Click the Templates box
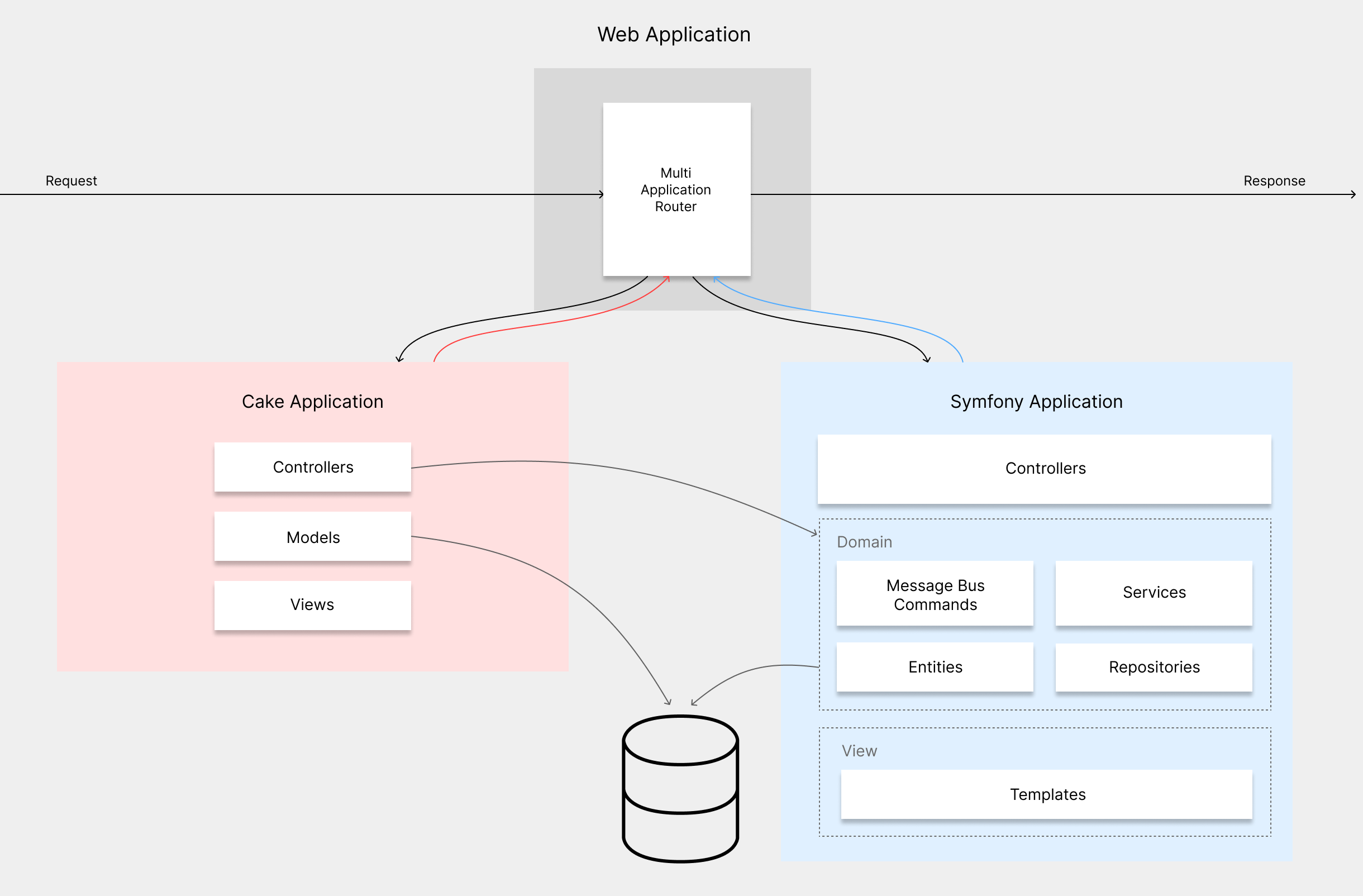Image resolution: width=1363 pixels, height=896 pixels. pyautogui.click(x=1046, y=794)
